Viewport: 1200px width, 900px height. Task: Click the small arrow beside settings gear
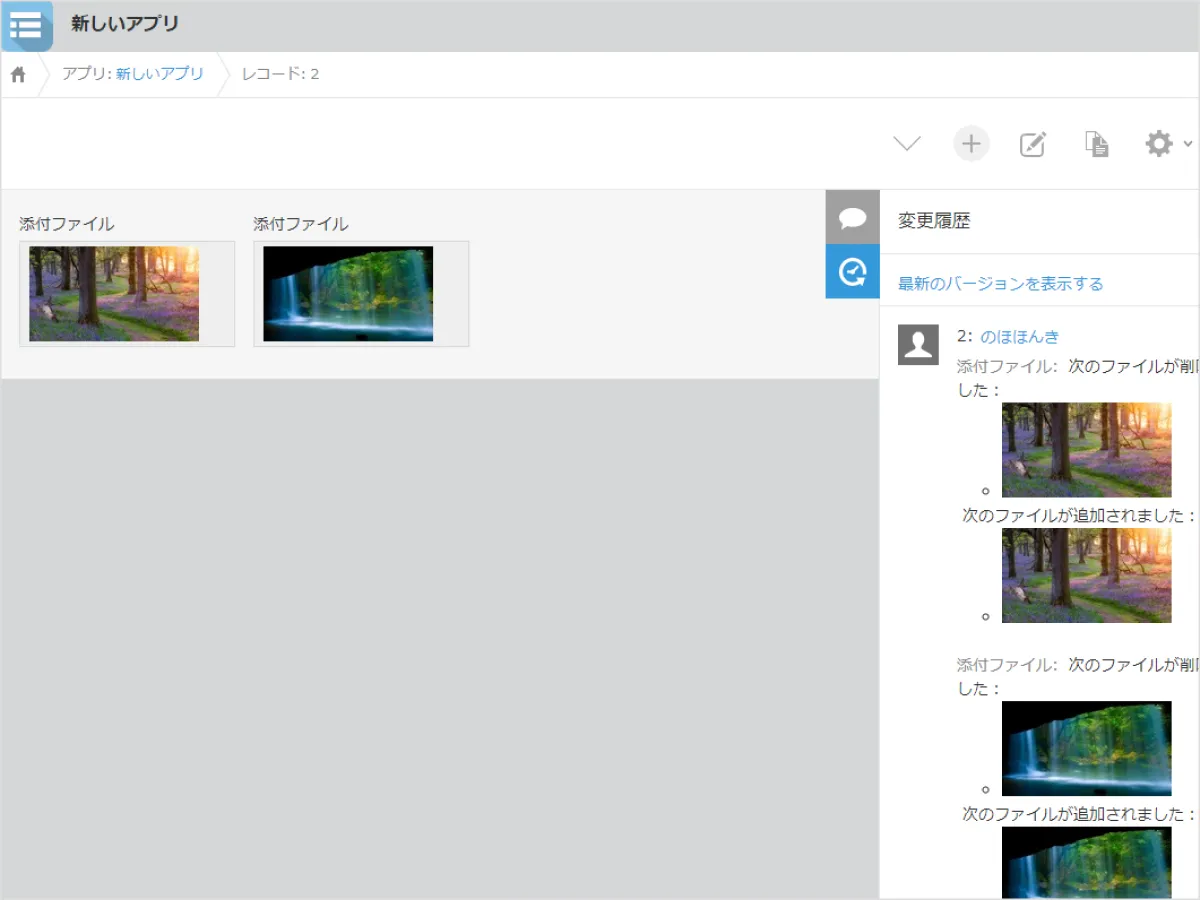(1187, 144)
